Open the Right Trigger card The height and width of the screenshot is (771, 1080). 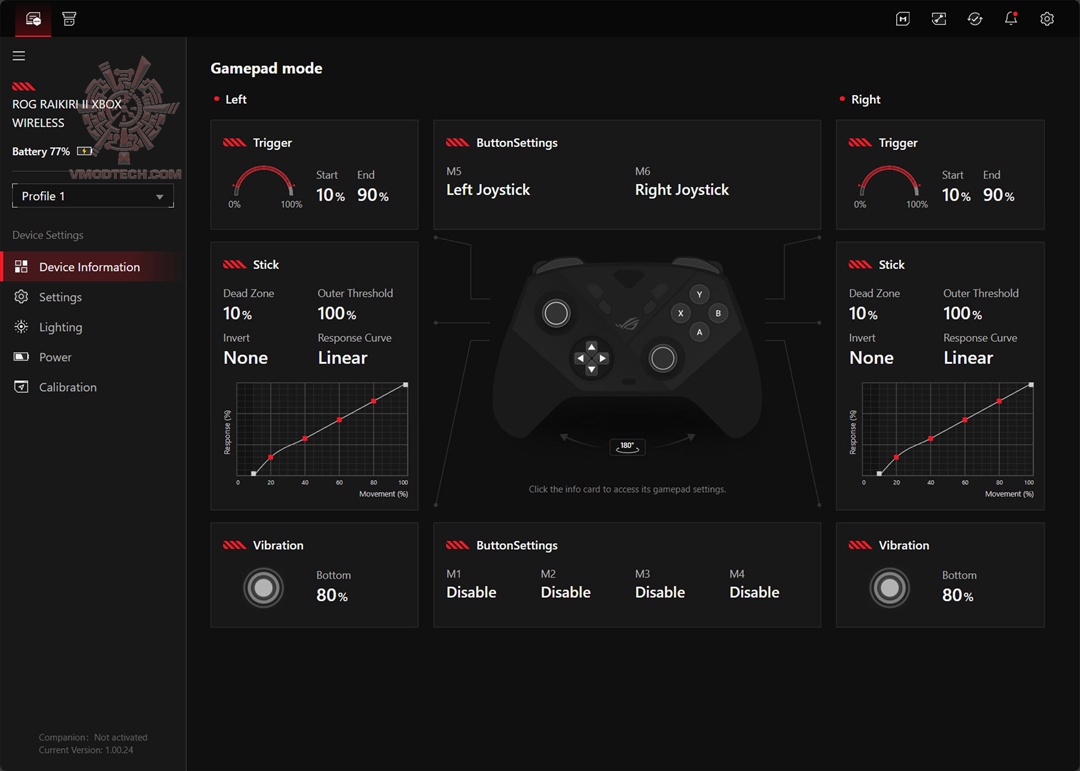(x=940, y=175)
